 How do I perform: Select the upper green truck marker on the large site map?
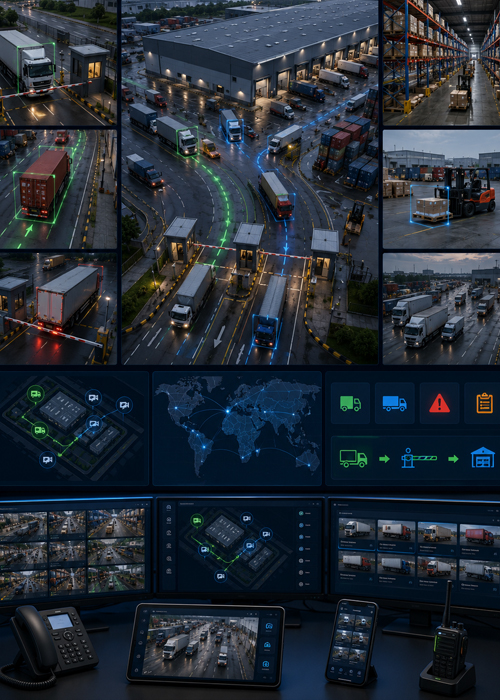click(35, 394)
